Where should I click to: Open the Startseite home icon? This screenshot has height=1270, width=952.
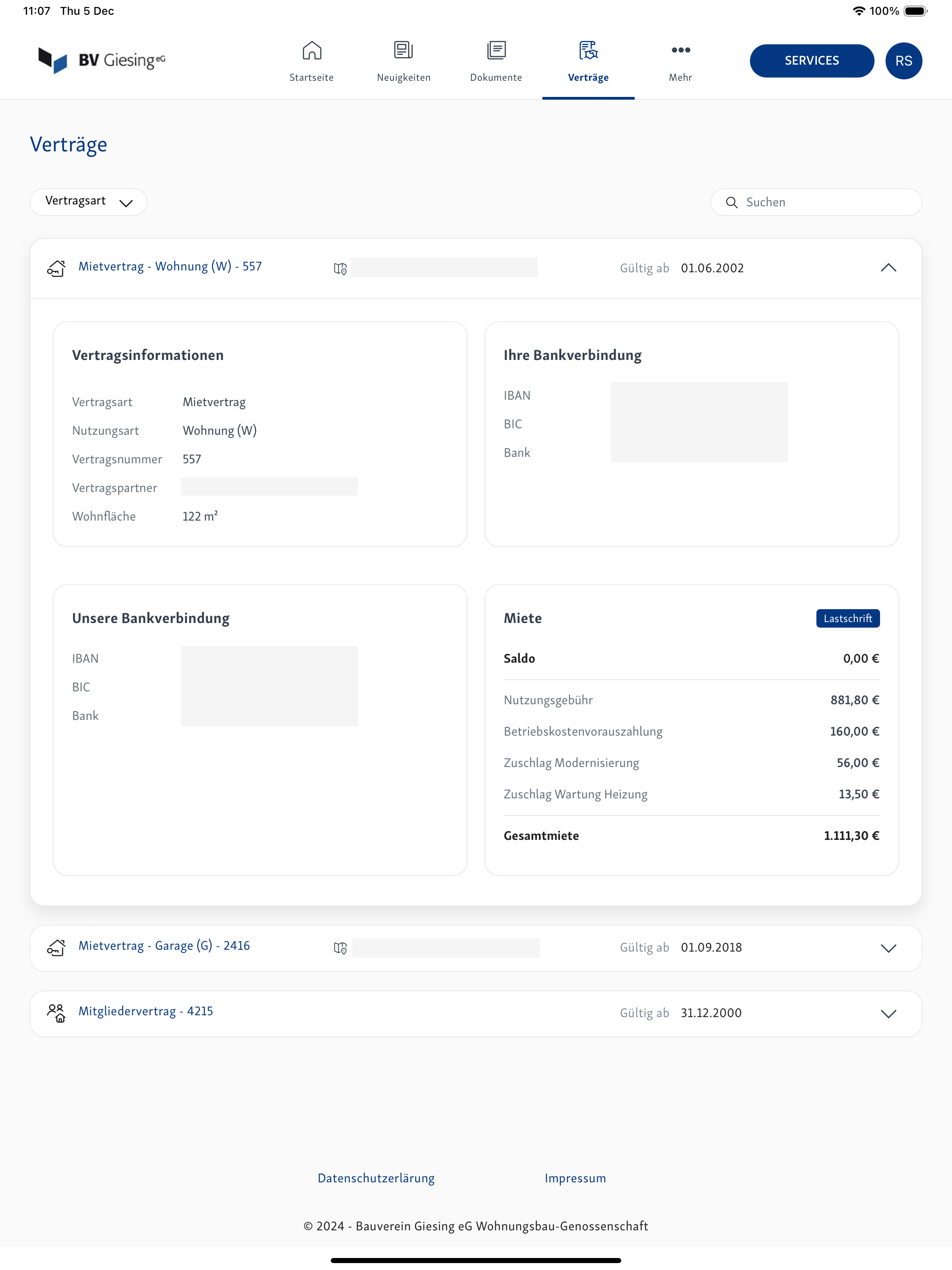[x=312, y=50]
